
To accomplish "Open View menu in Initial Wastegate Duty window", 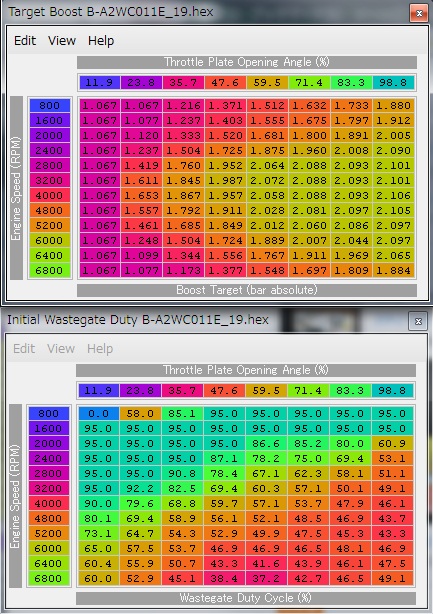I will (x=61, y=348).
